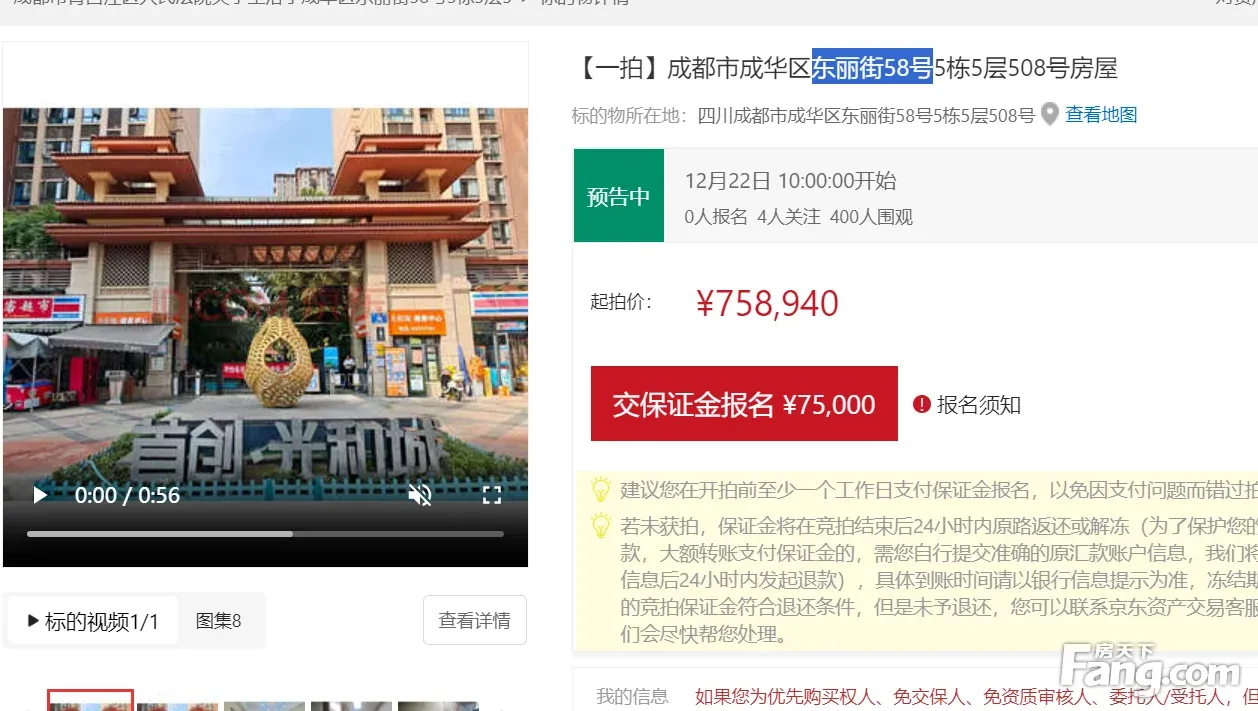This screenshot has width=1258, height=711.
Task: Click the 查看详情 button
Action: pyautogui.click(x=474, y=621)
